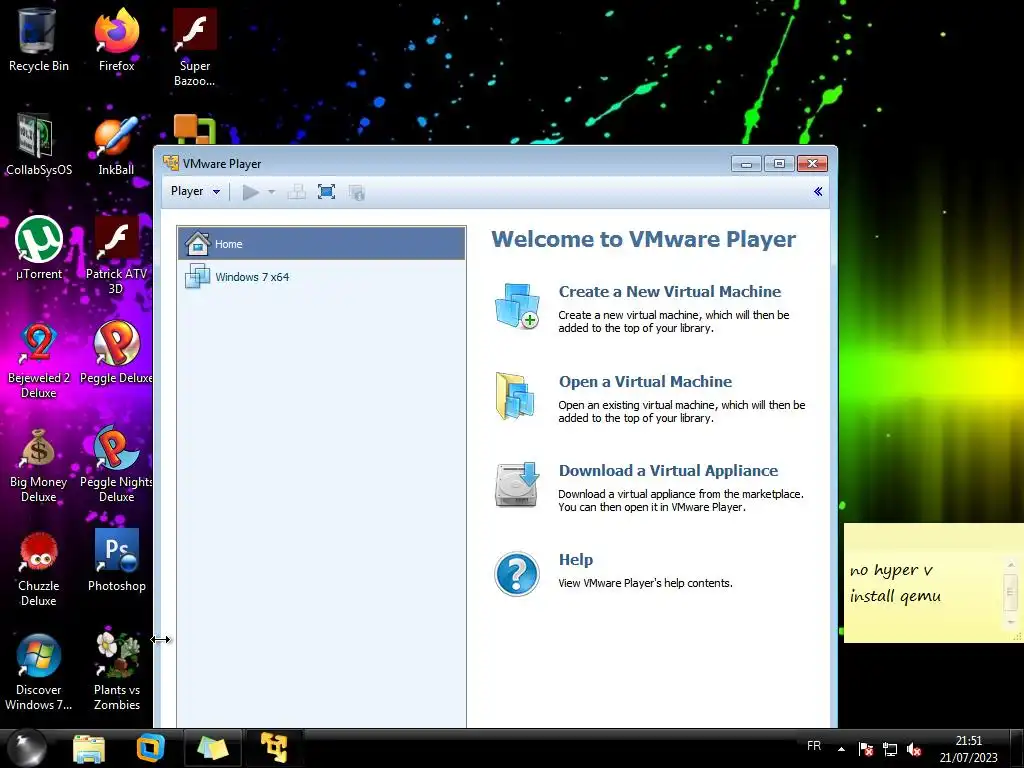The width and height of the screenshot is (1024, 768).
Task: Enter full screen mode icon in toolbar
Action: point(327,192)
